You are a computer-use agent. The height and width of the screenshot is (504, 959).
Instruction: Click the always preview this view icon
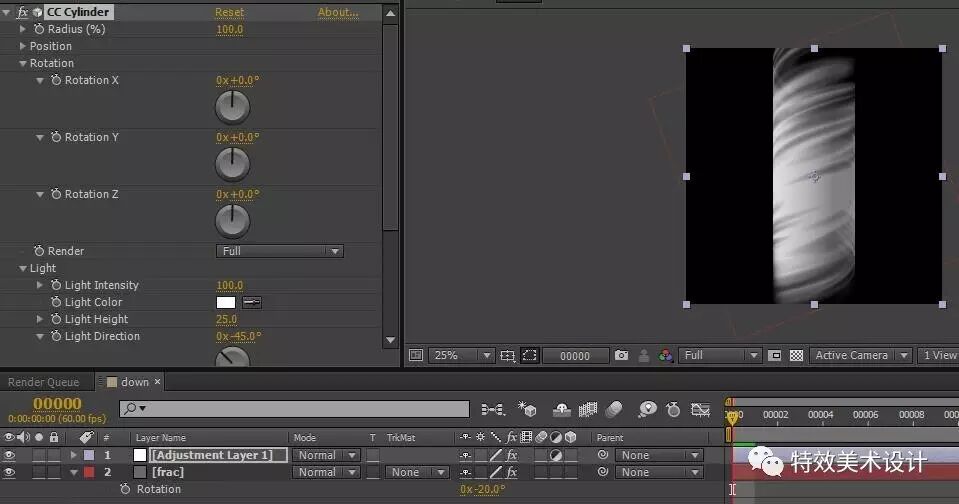416,355
